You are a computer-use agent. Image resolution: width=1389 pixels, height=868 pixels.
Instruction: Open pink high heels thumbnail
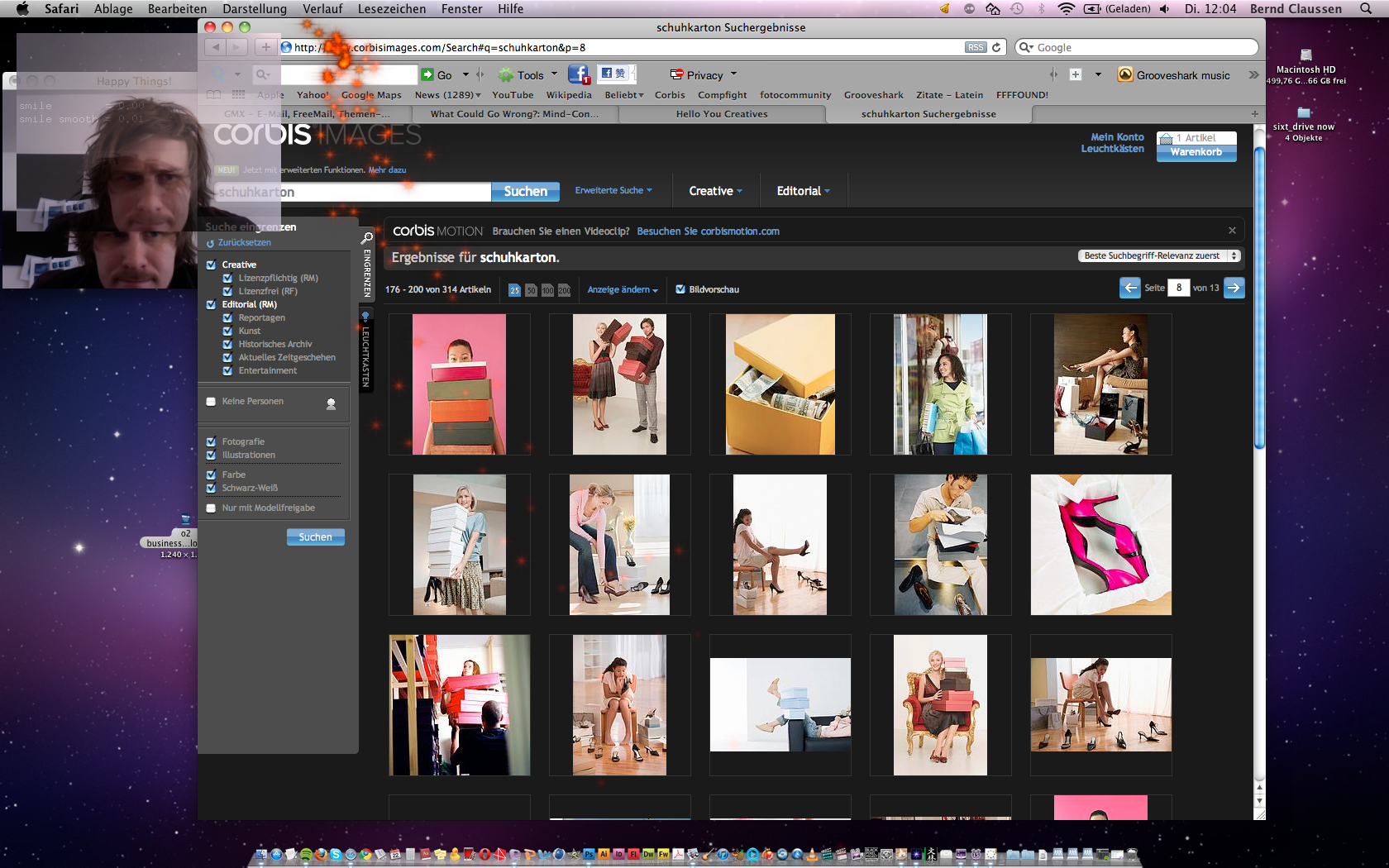coord(1100,545)
